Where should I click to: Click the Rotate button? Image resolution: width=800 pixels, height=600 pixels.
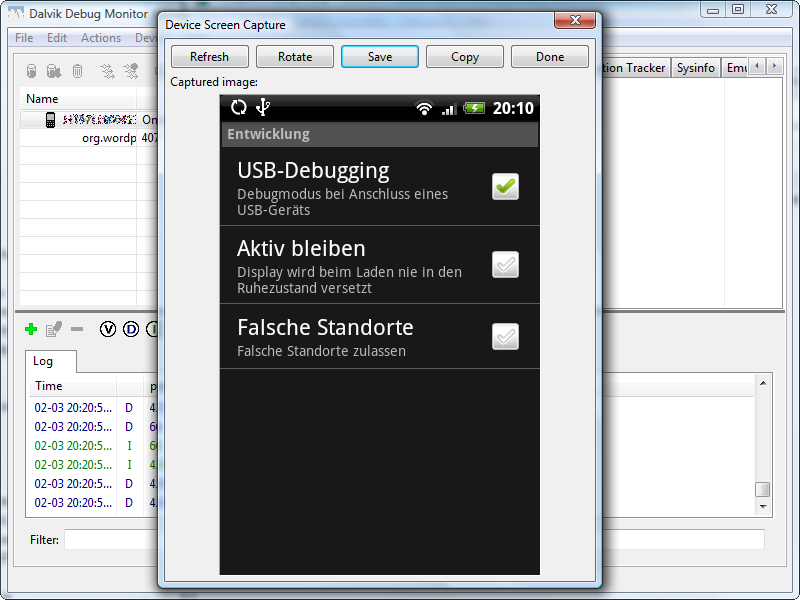click(295, 57)
